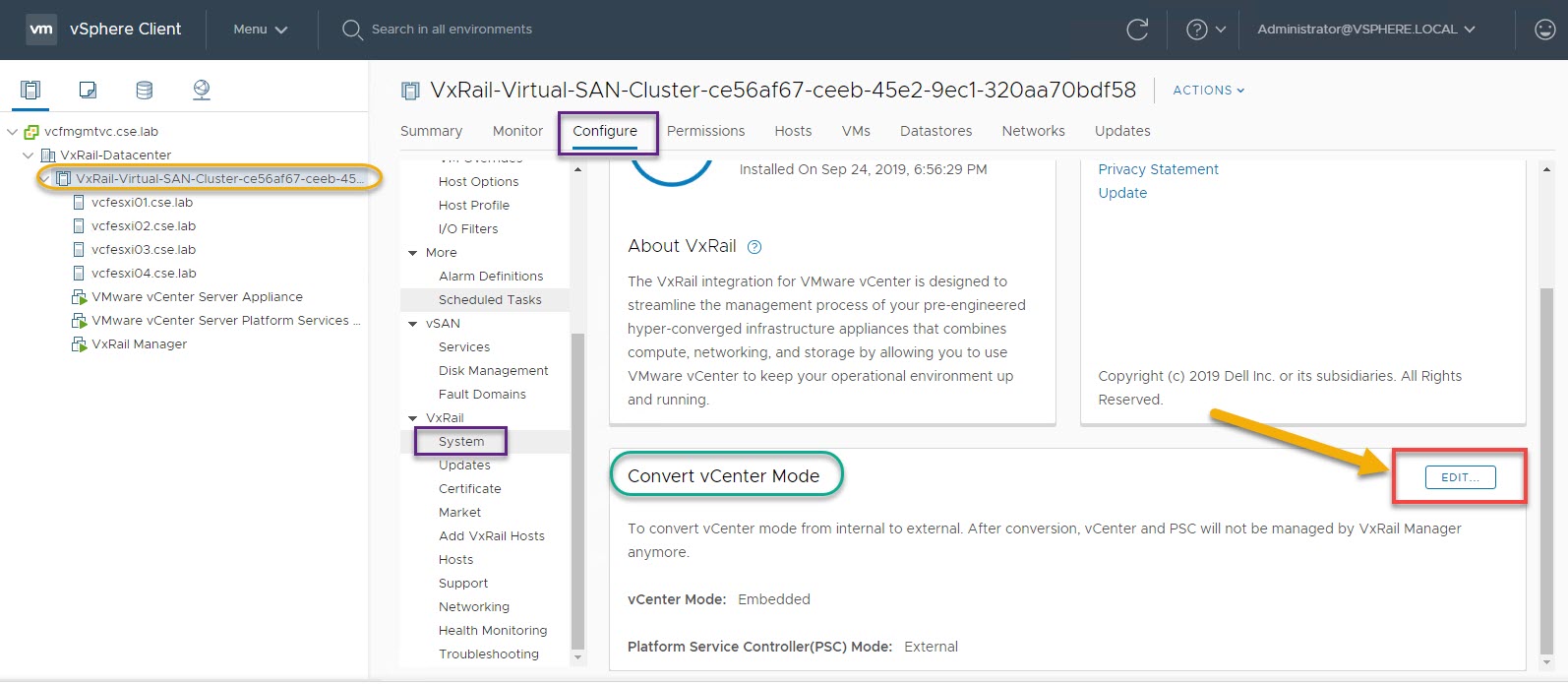Viewport: 1568px width, 684px height.
Task: Collapse the VxRail-Datacenter tree node
Action: (29, 155)
